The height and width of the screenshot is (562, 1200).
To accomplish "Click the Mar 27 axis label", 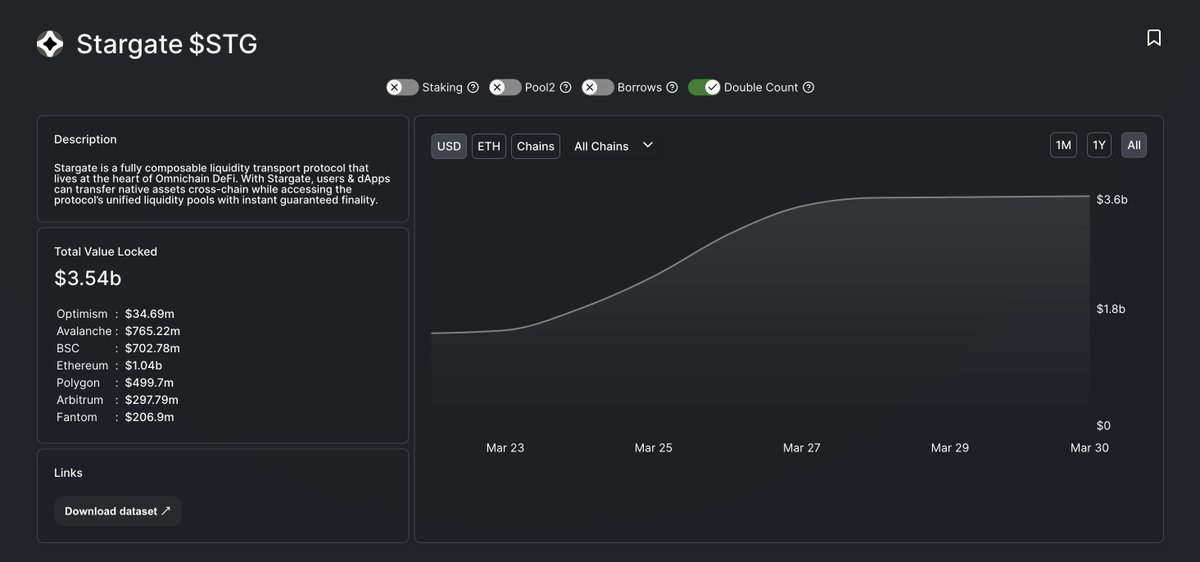I will tap(801, 448).
